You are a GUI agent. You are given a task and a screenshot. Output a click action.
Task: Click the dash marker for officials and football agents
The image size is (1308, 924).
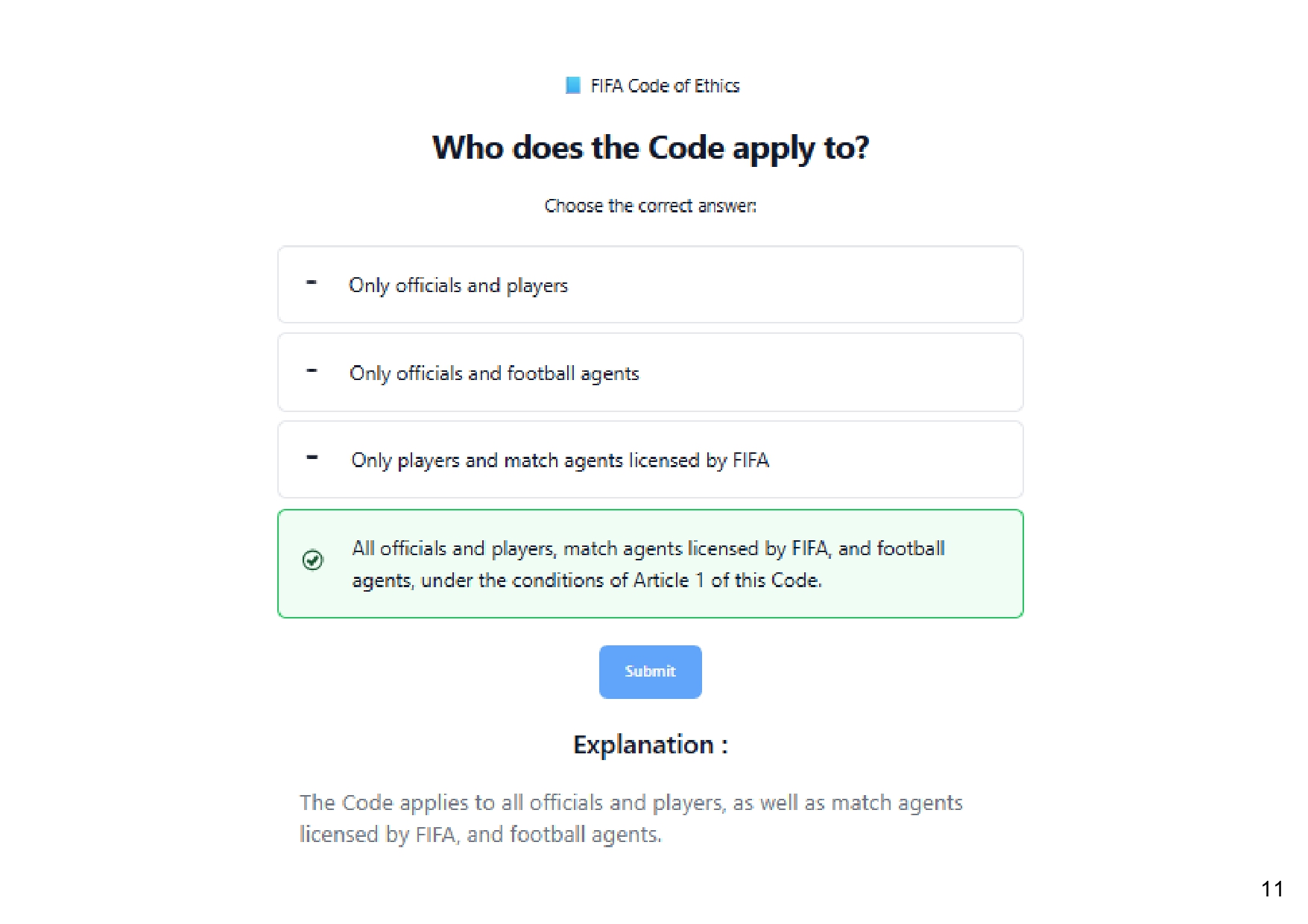click(312, 370)
